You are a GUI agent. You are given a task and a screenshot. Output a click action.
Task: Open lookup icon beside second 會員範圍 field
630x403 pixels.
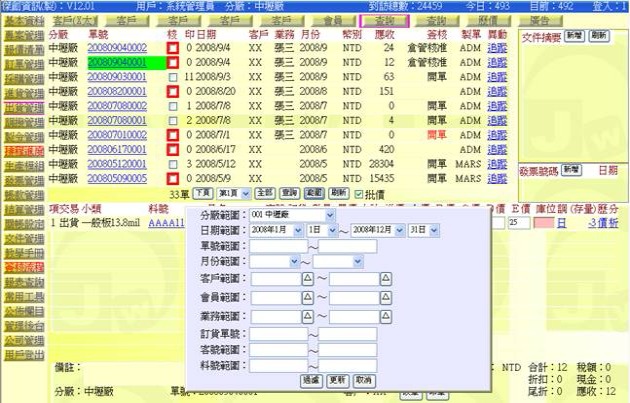(x=386, y=297)
